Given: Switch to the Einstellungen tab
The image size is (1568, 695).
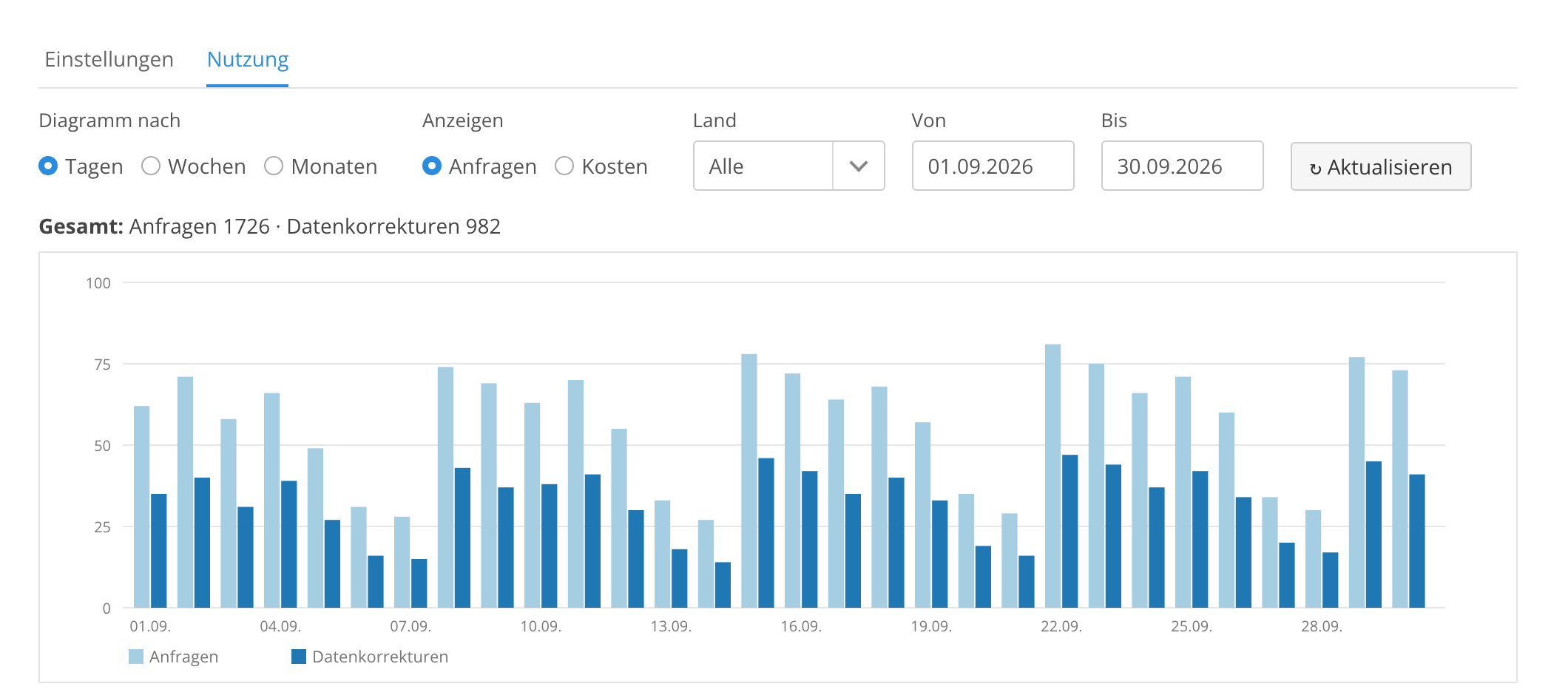Looking at the screenshot, I should (x=109, y=59).
